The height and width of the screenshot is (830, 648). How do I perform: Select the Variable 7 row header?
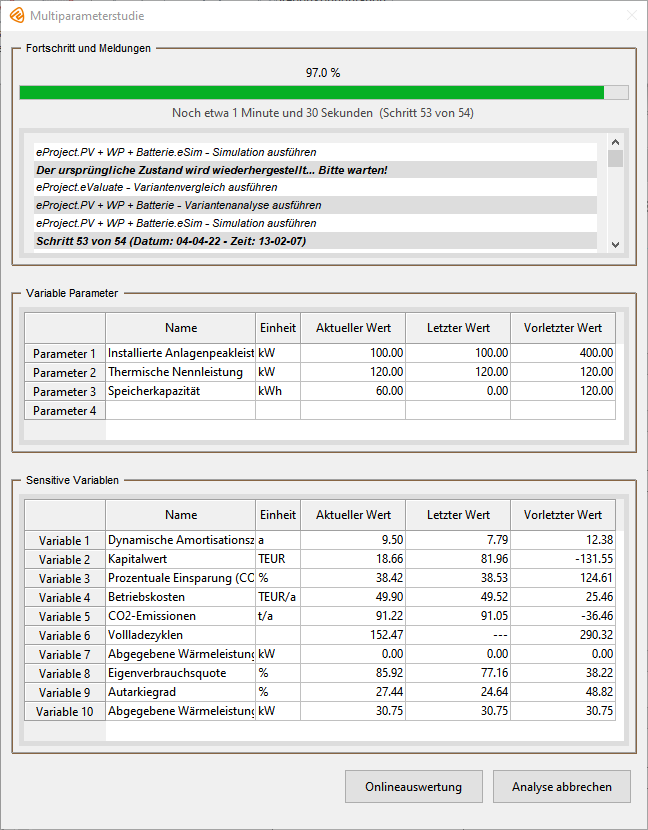pyautogui.click(x=65, y=655)
